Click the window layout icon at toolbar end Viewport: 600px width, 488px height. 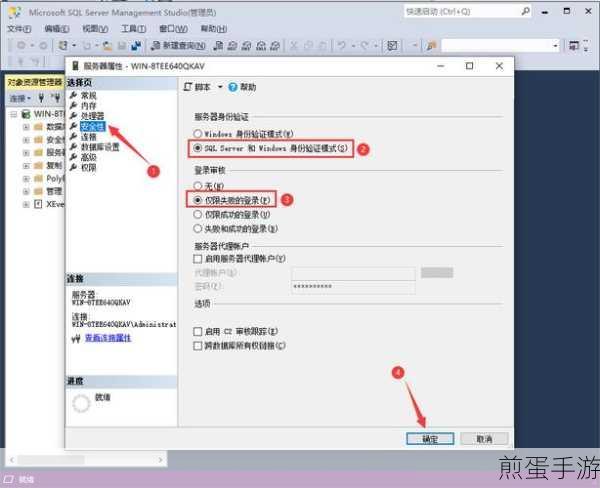click(574, 46)
